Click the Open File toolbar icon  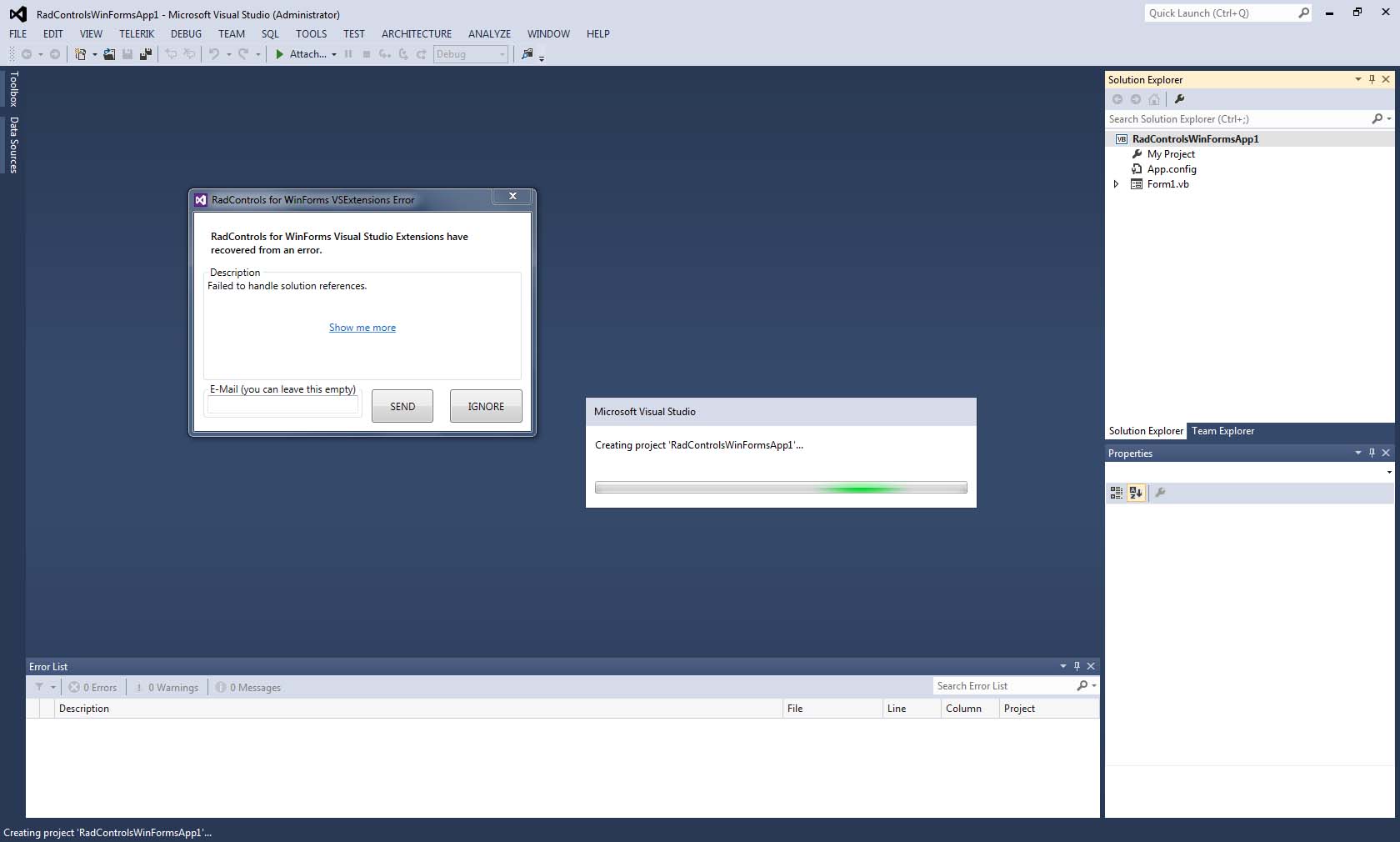[x=109, y=54]
